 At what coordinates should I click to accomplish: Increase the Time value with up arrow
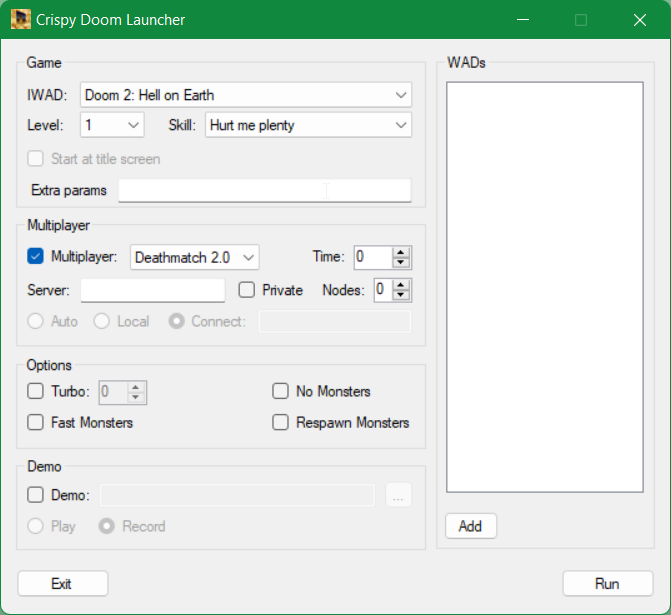pos(401,252)
